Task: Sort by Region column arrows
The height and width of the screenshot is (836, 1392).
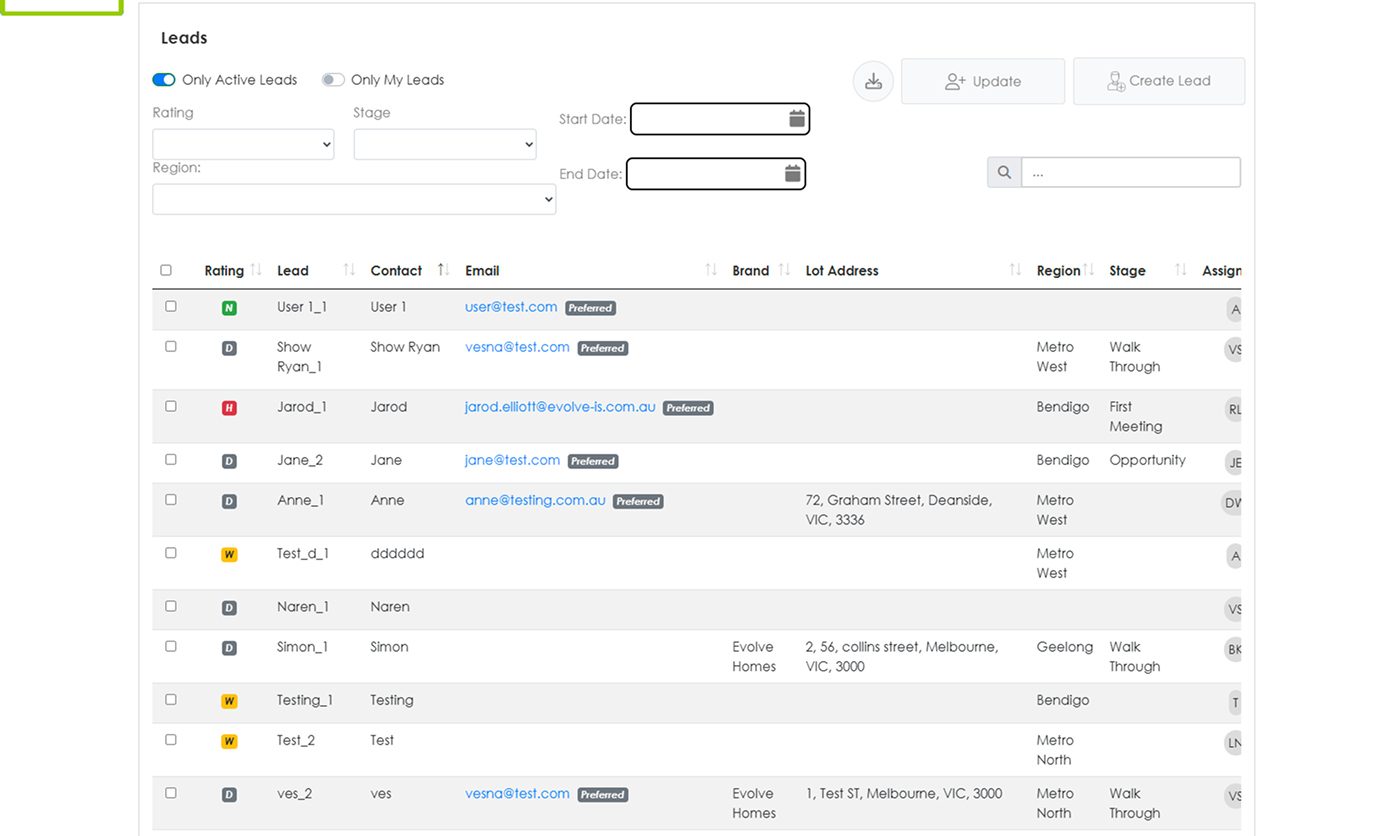Action: 1089,270
